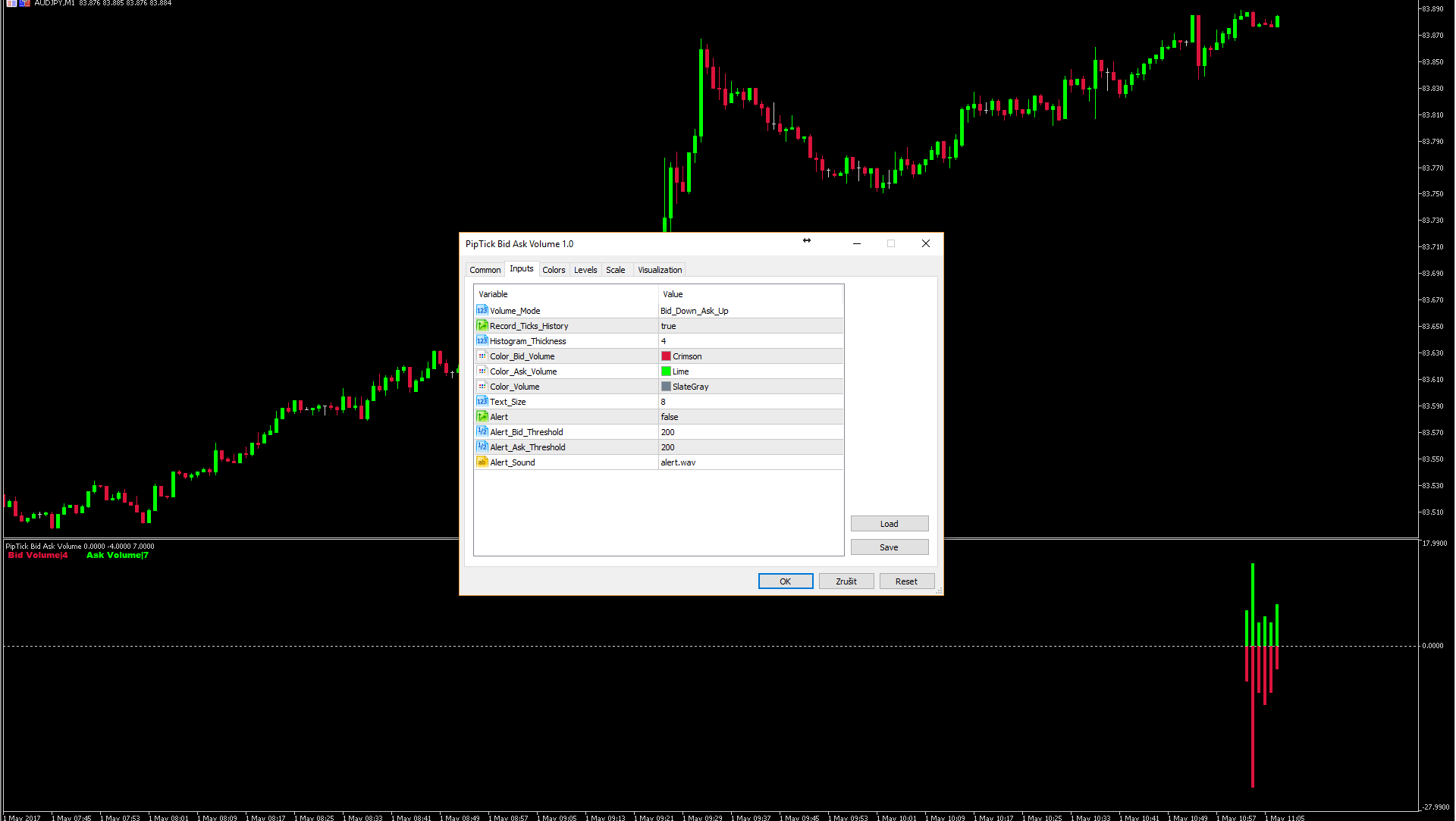
Task: Select the Volume_Mode variable name
Action: click(515, 311)
